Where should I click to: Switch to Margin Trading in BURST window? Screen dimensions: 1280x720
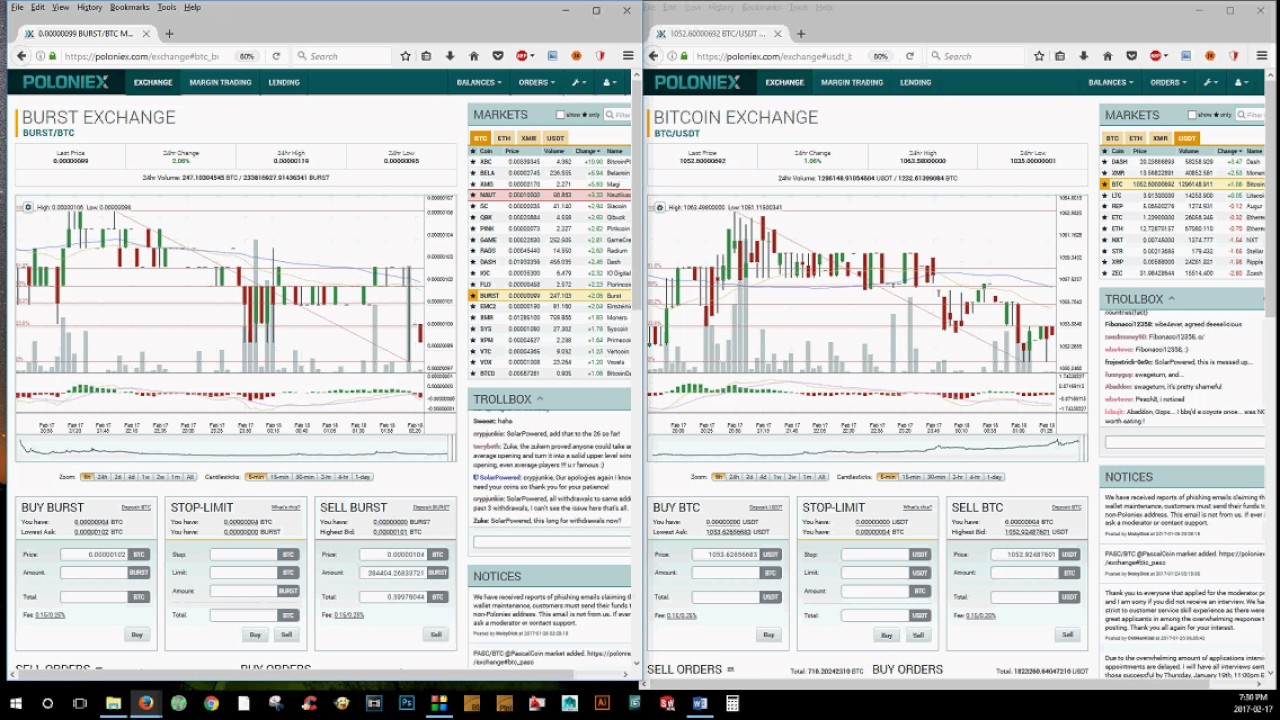point(220,82)
